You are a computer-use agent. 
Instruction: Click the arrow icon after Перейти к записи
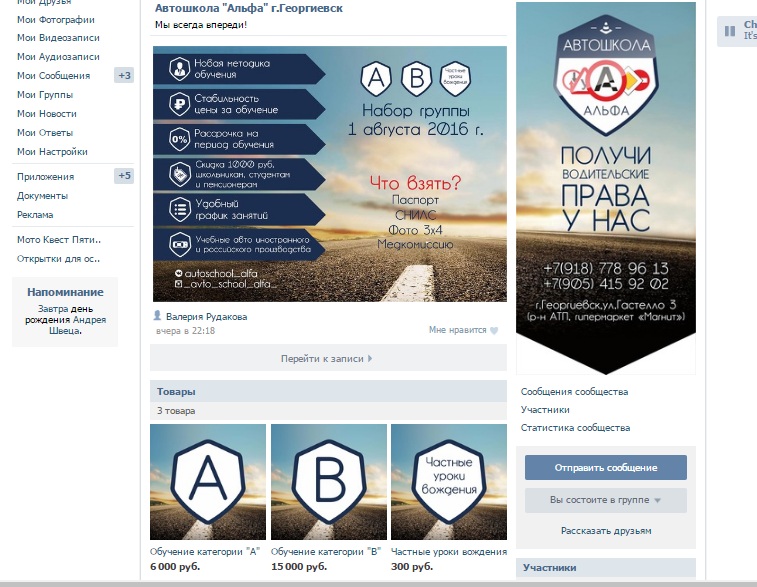pos(370,359)
